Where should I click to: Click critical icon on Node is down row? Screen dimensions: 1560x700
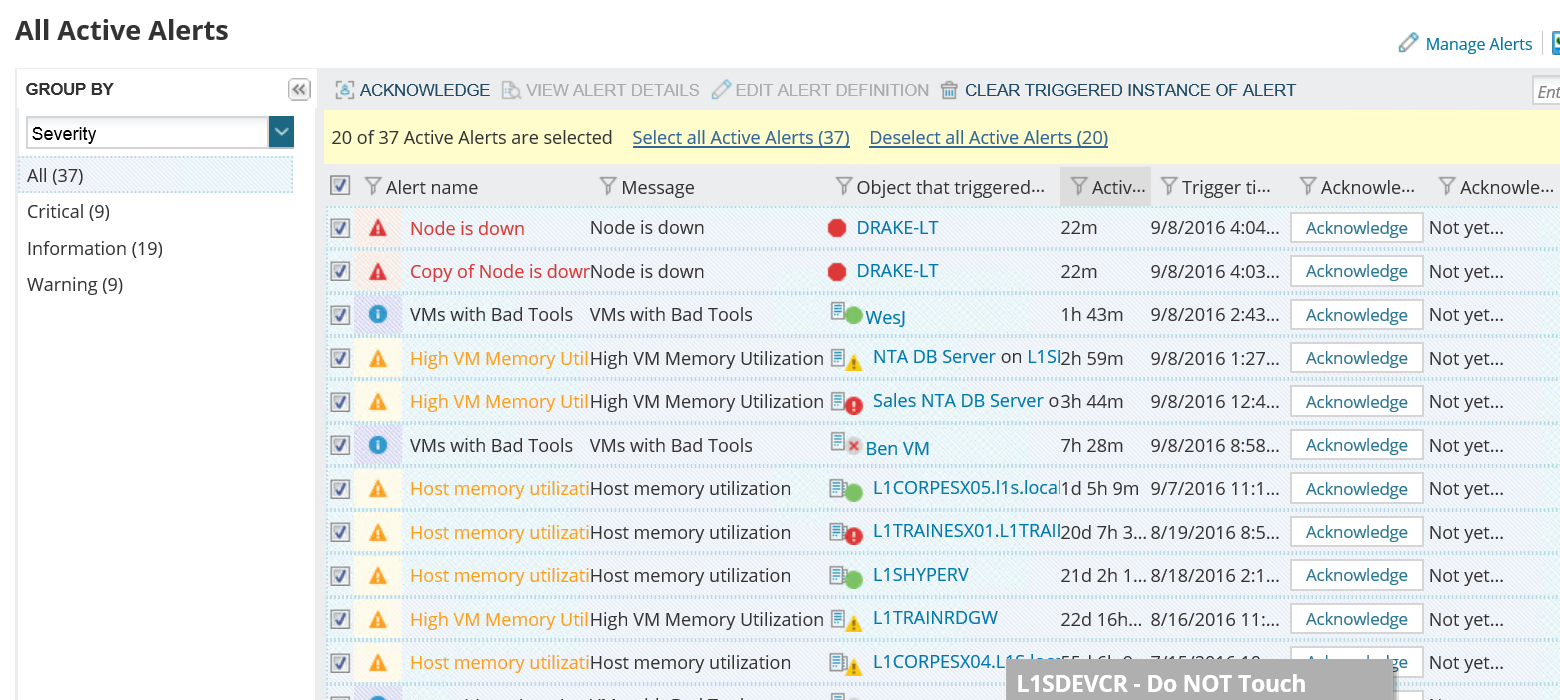click(x=378, y=228)
